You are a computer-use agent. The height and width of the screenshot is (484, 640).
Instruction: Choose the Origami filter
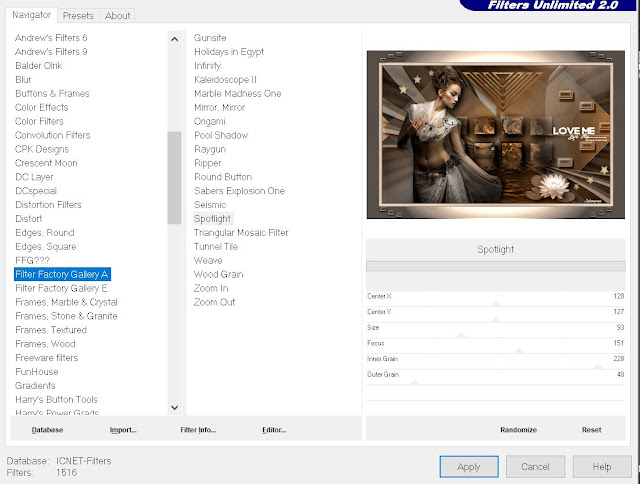click(210, 121)
